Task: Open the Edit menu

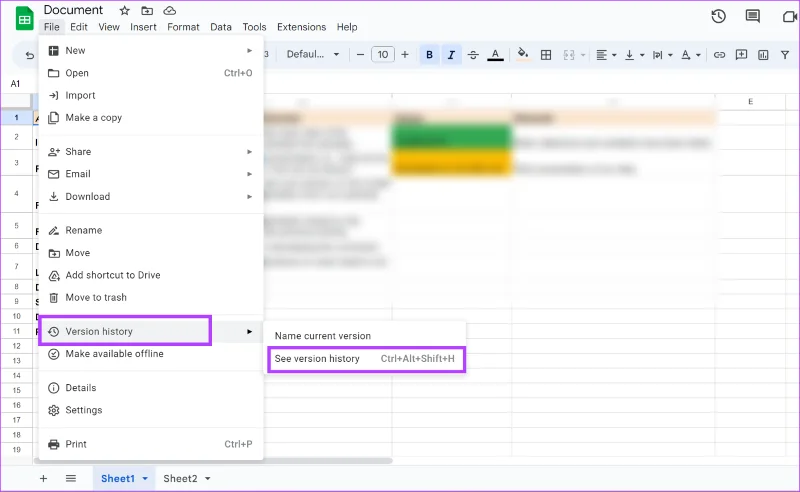Action: click(79, 27)
